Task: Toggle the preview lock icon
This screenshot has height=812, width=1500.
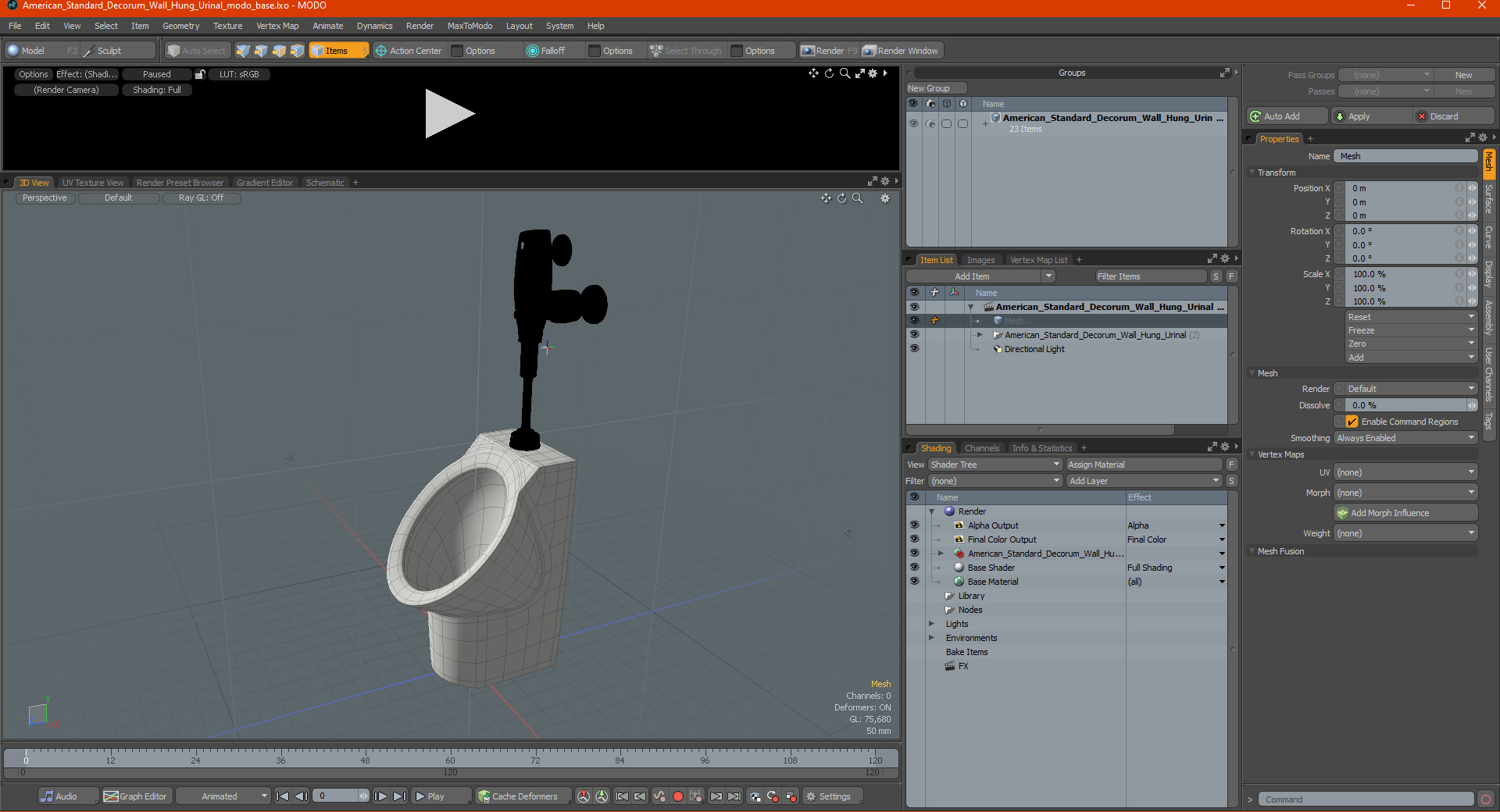Action: [200, 74]
